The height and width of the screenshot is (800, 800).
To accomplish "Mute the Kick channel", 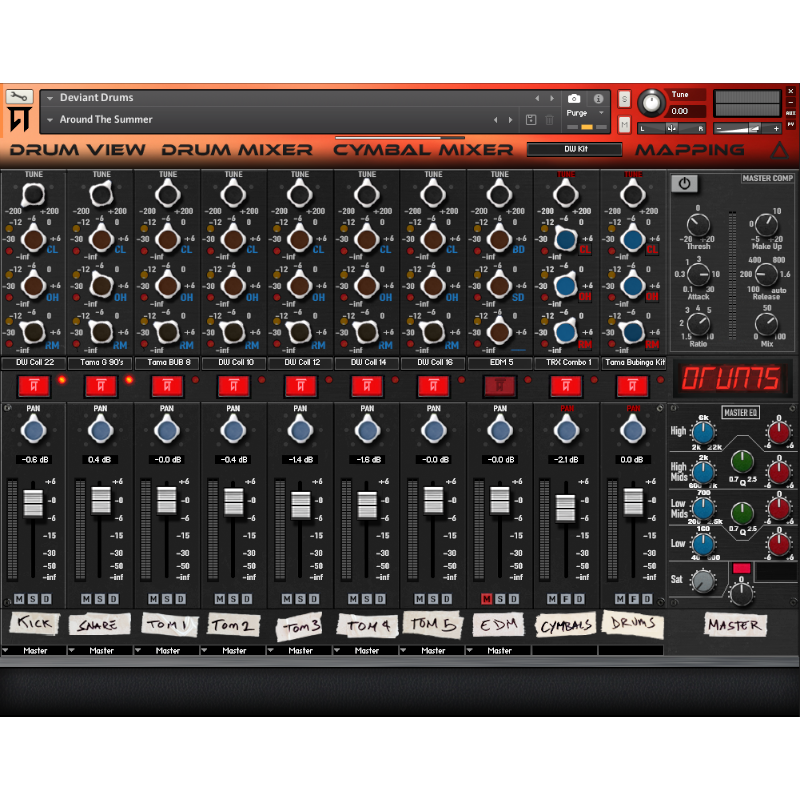I will click(x=19, y=598).
